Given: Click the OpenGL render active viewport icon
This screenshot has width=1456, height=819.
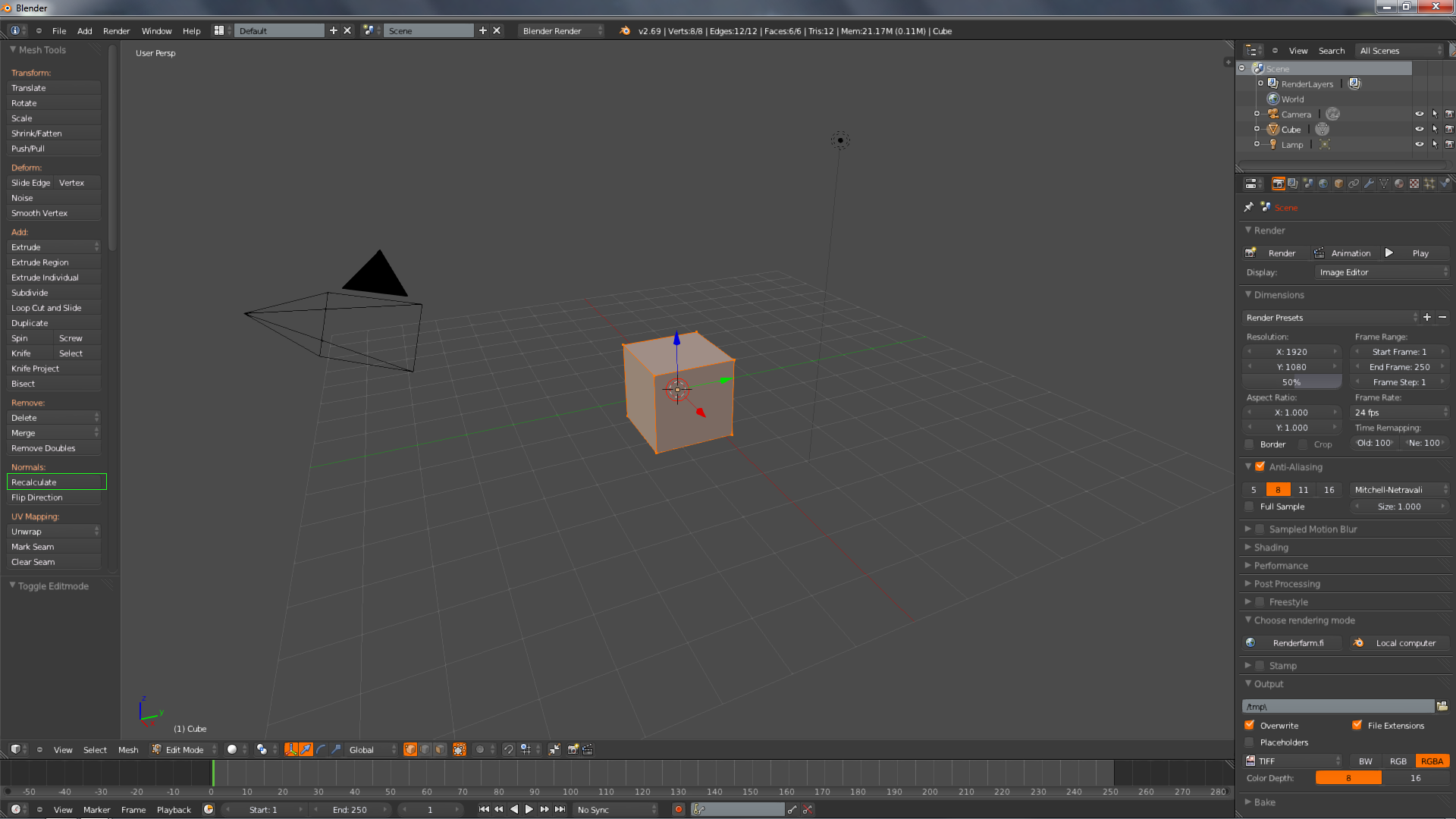Looking at the screenshot, I should pos(573,749).
